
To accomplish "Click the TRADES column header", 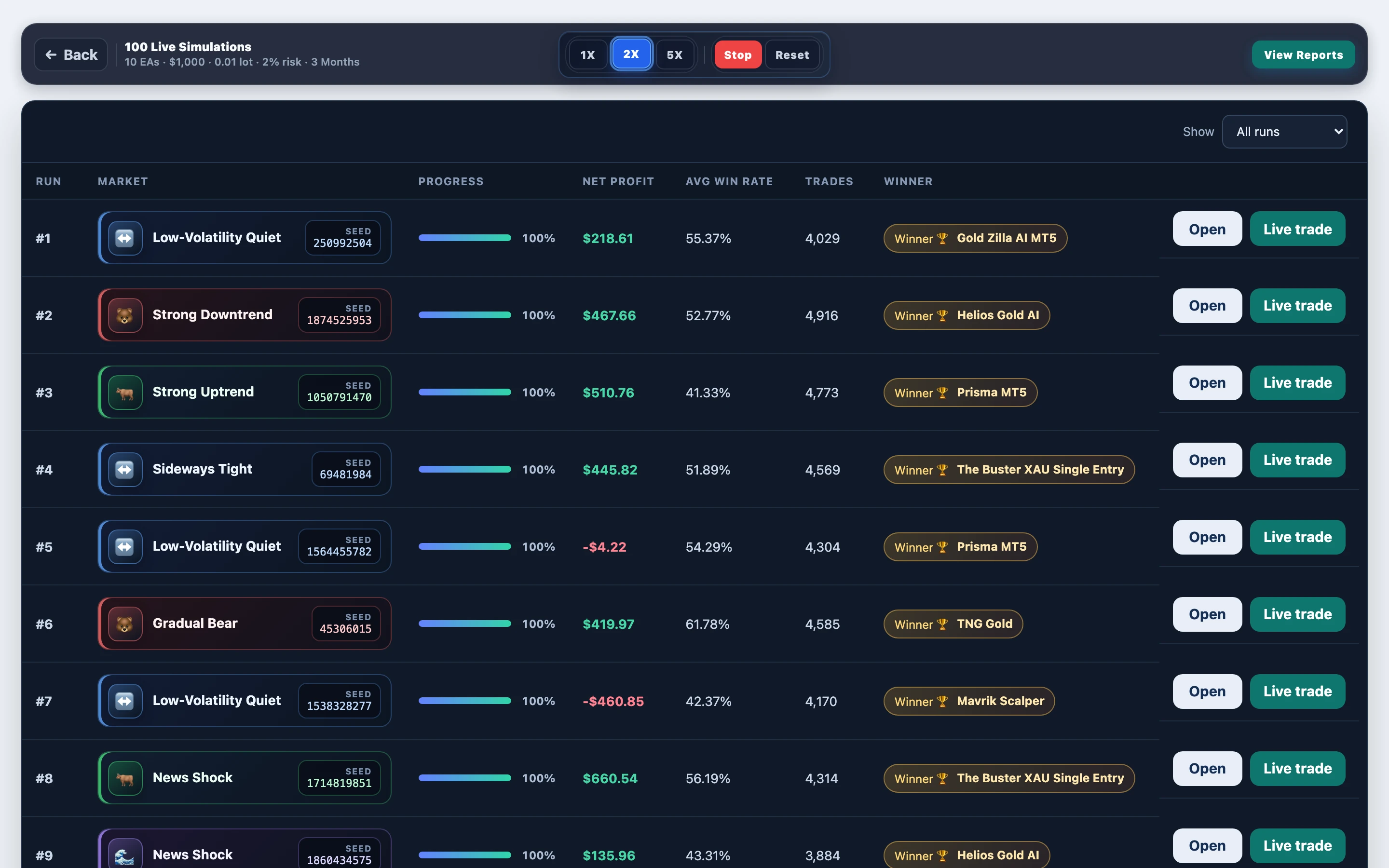I will (829, 181).
